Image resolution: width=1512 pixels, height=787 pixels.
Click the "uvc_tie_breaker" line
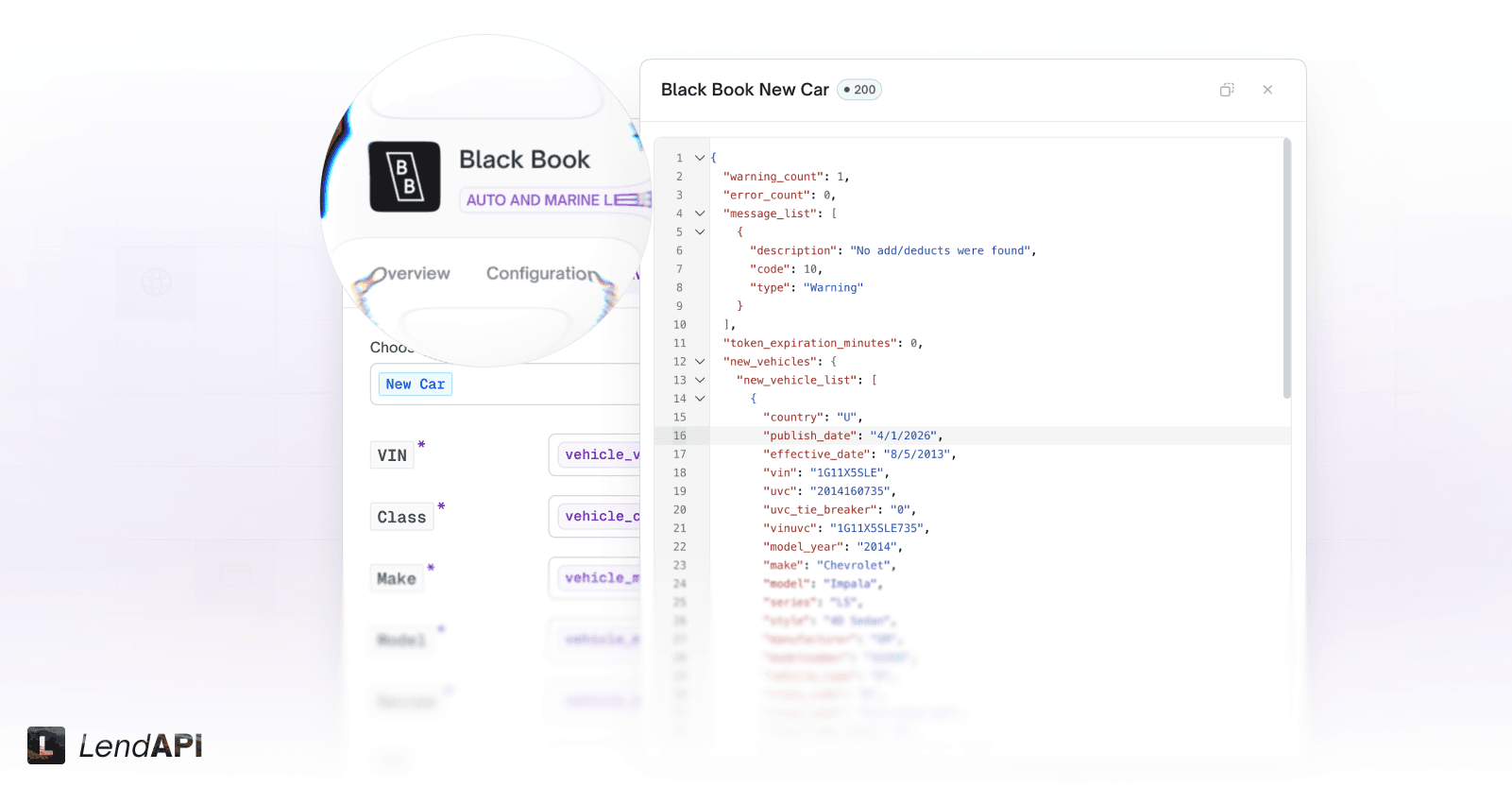click(840, 510)
